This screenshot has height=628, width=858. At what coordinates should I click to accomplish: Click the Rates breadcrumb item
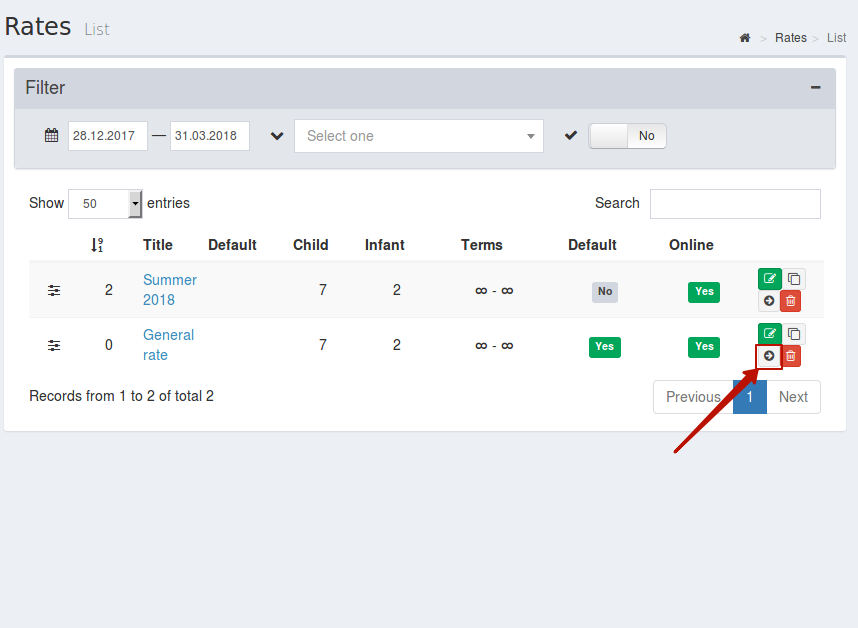pos(791,38)
